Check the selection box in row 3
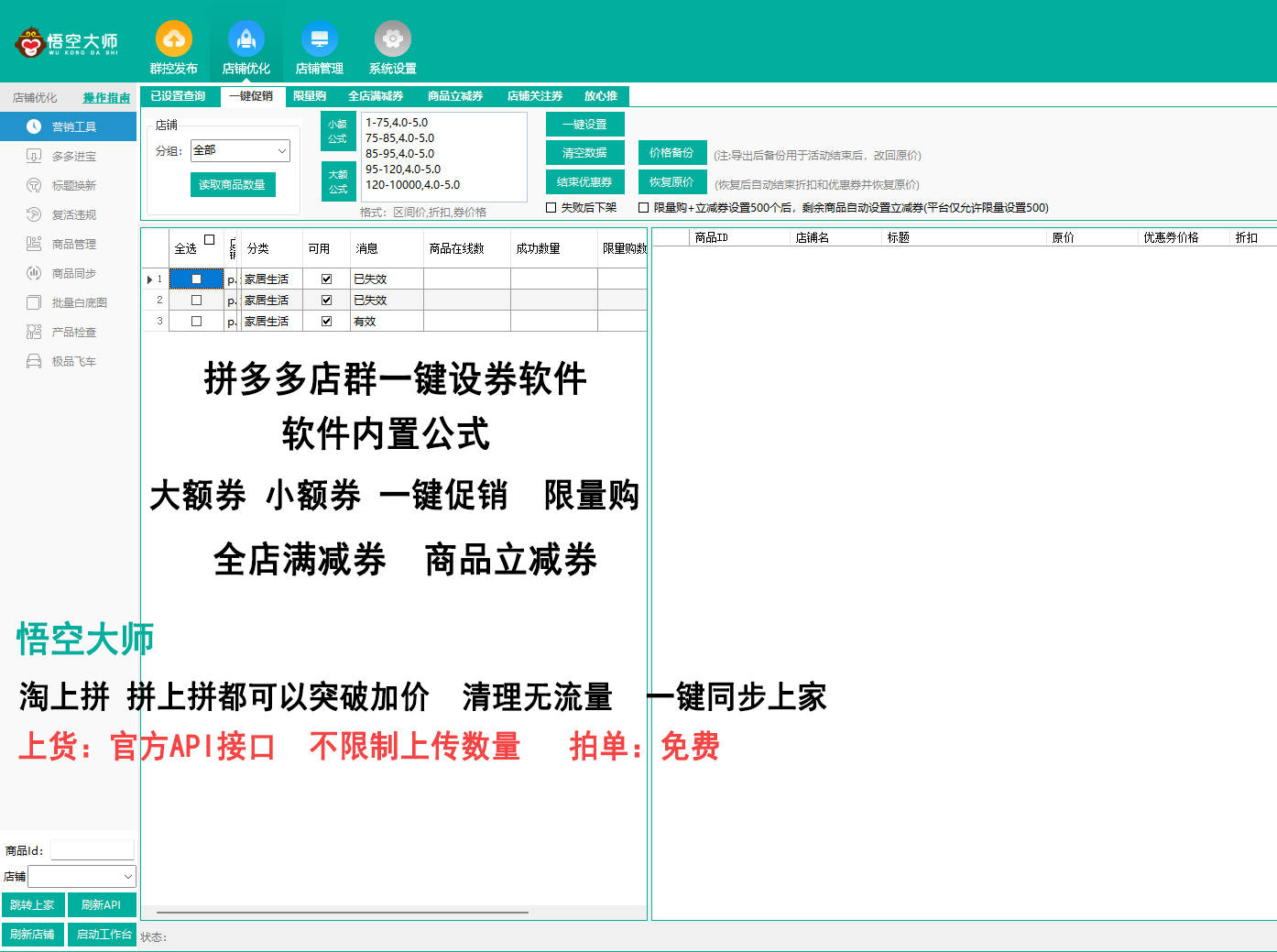 click(x=196, y=321)
